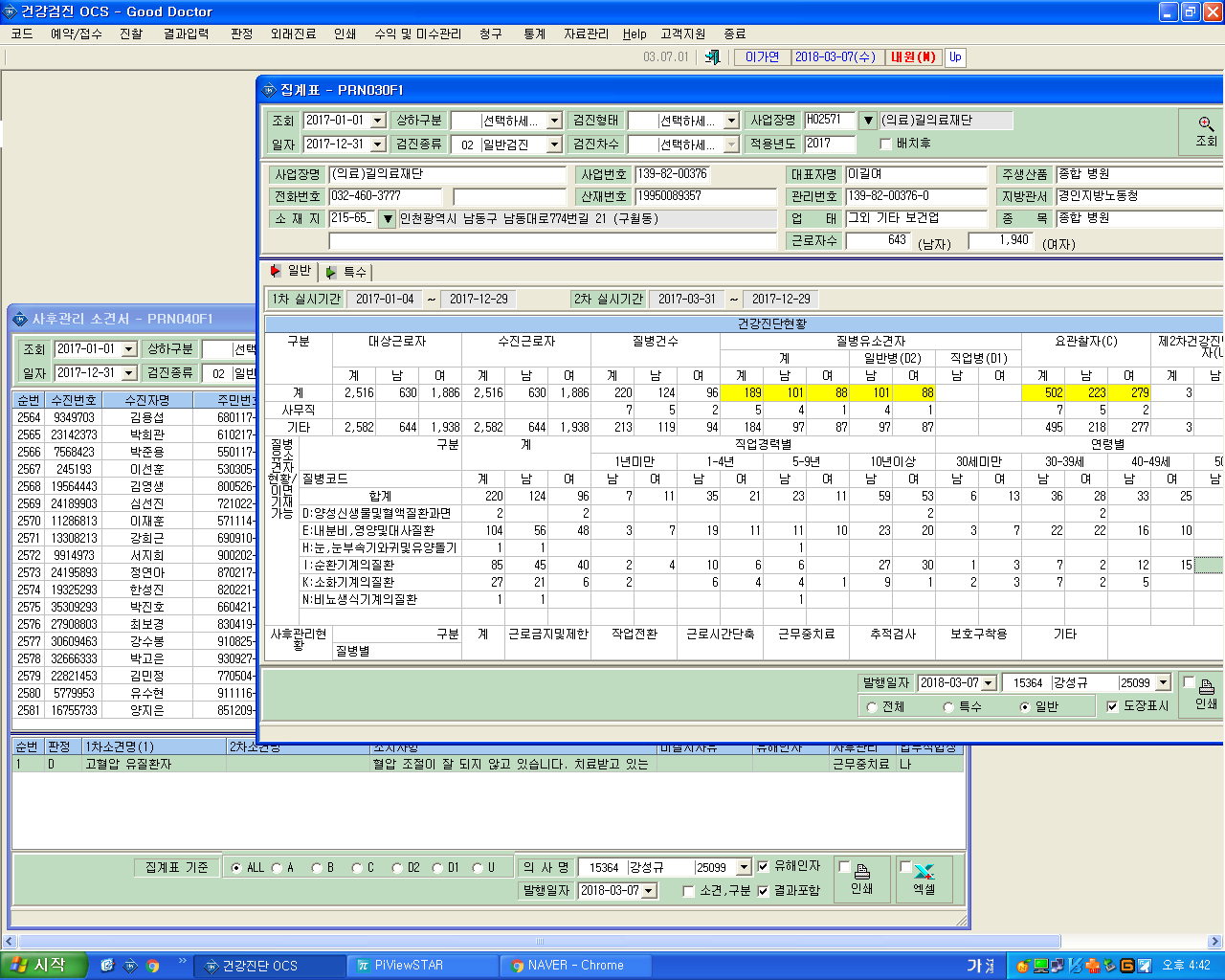Click the Up button on top toolbar
This screenshot has width=1225, height=980.
(x=955, y=57)
